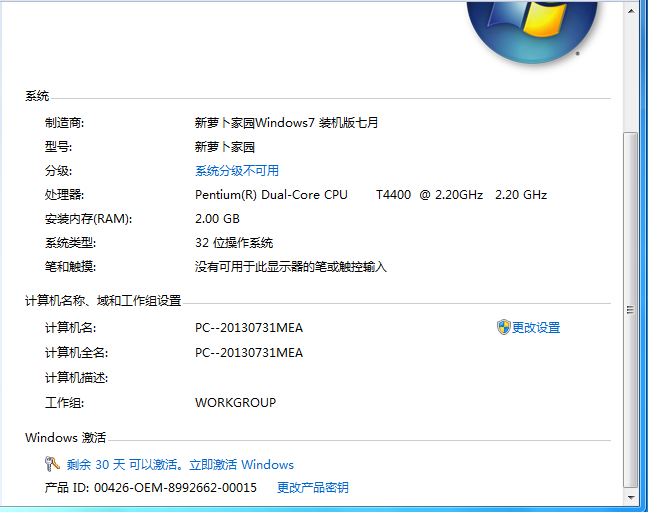Open the 更改设置 link

[x=536, y=328]
